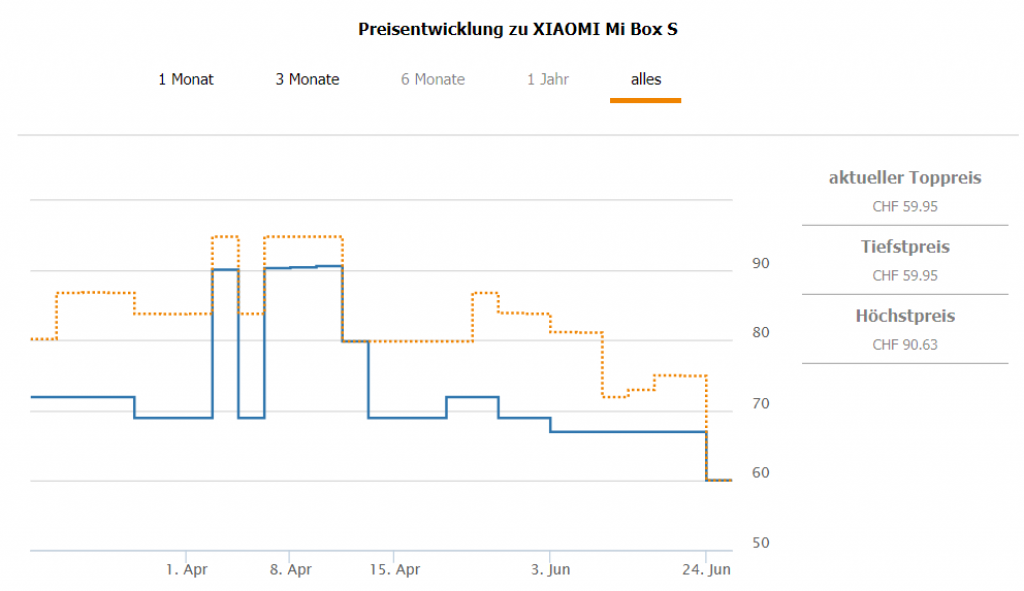Click the 8. Apr date axis label

(290, 570)
